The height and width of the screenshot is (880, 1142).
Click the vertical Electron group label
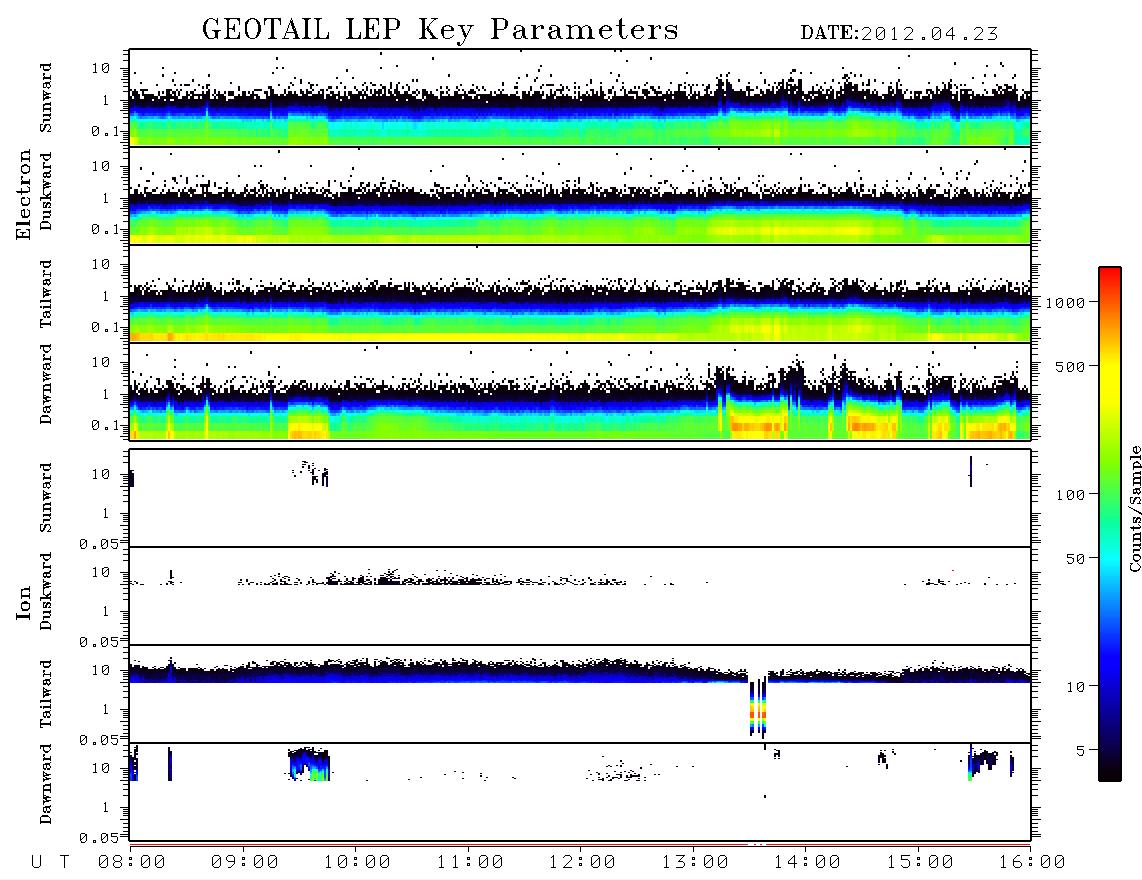pos(23,194)
